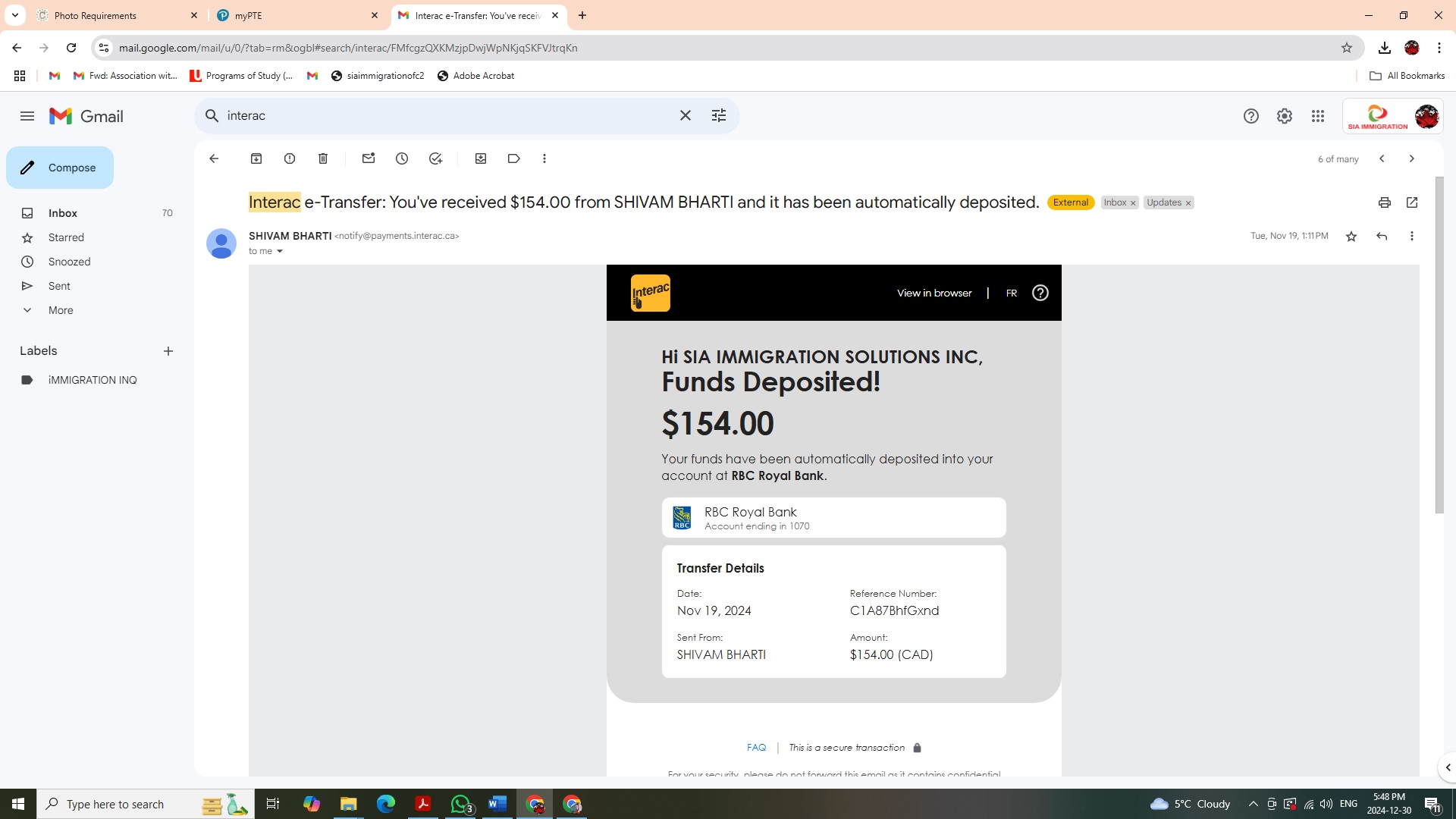Report this email as spam
The image size is (1456, 819).
tap(290, 158)
